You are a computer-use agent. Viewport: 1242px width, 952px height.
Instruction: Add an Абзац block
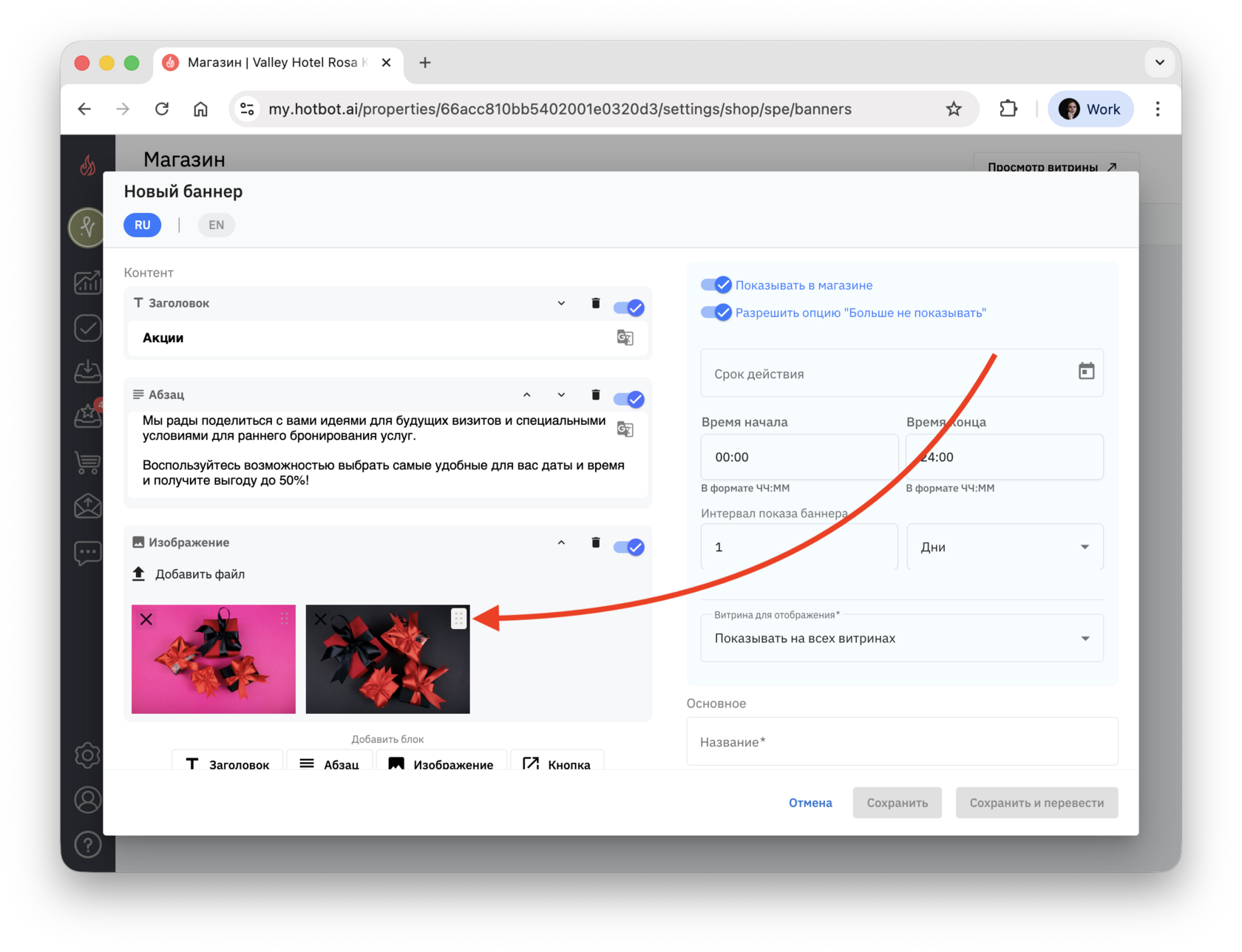[x=329, y=761]
